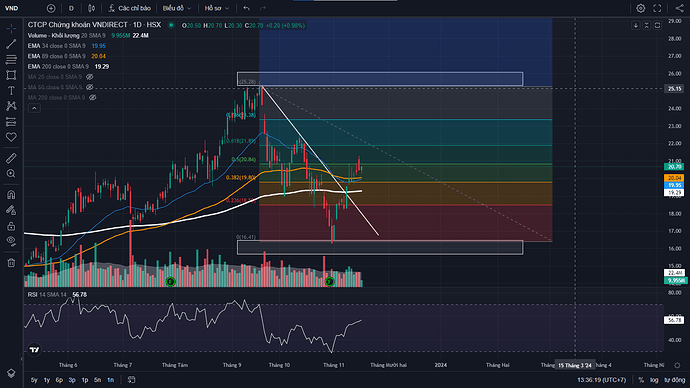Show the hidden MA 20 indicator

90,77
